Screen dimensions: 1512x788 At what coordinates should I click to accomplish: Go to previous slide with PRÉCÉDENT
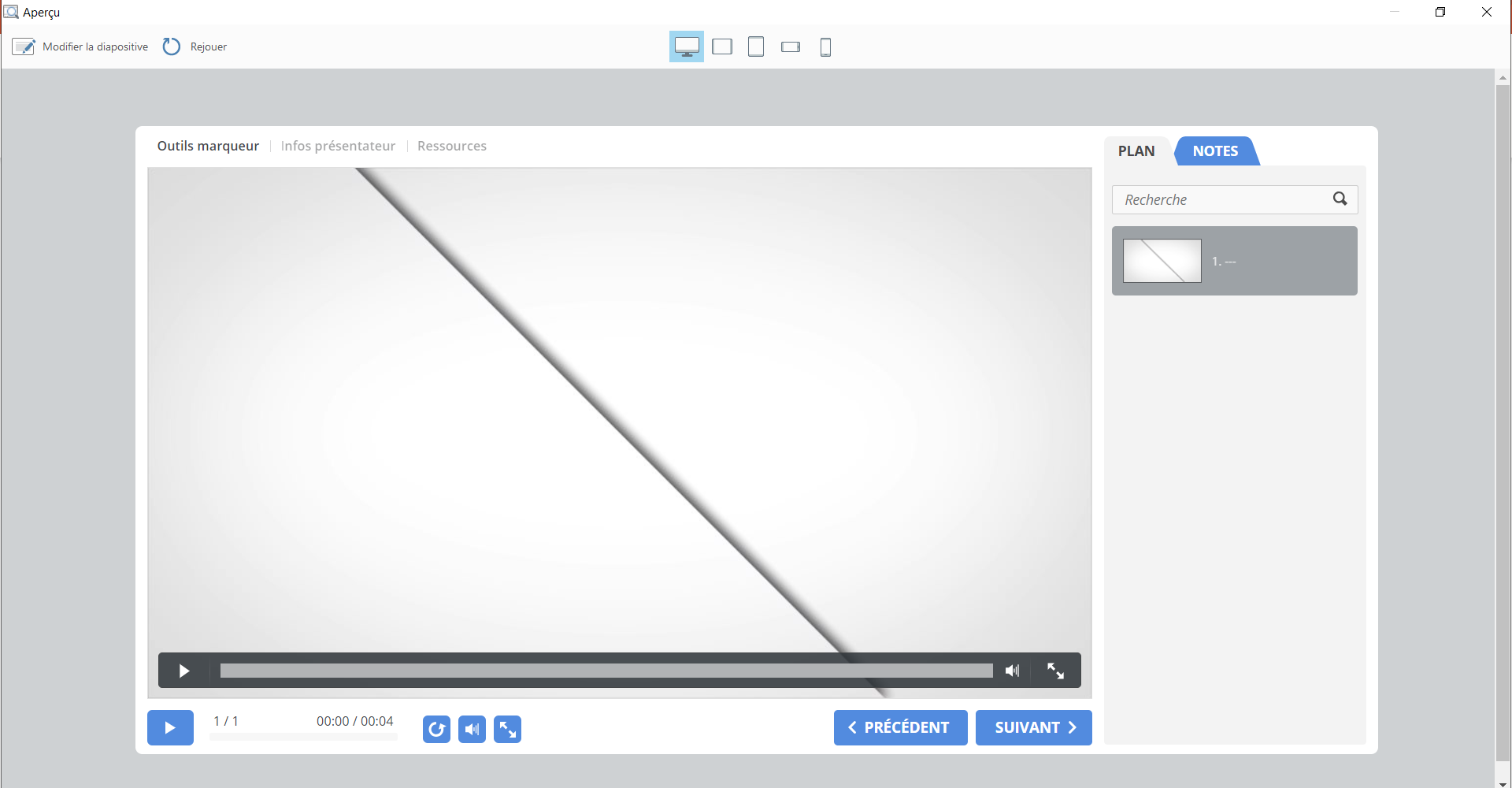(900, 727)
